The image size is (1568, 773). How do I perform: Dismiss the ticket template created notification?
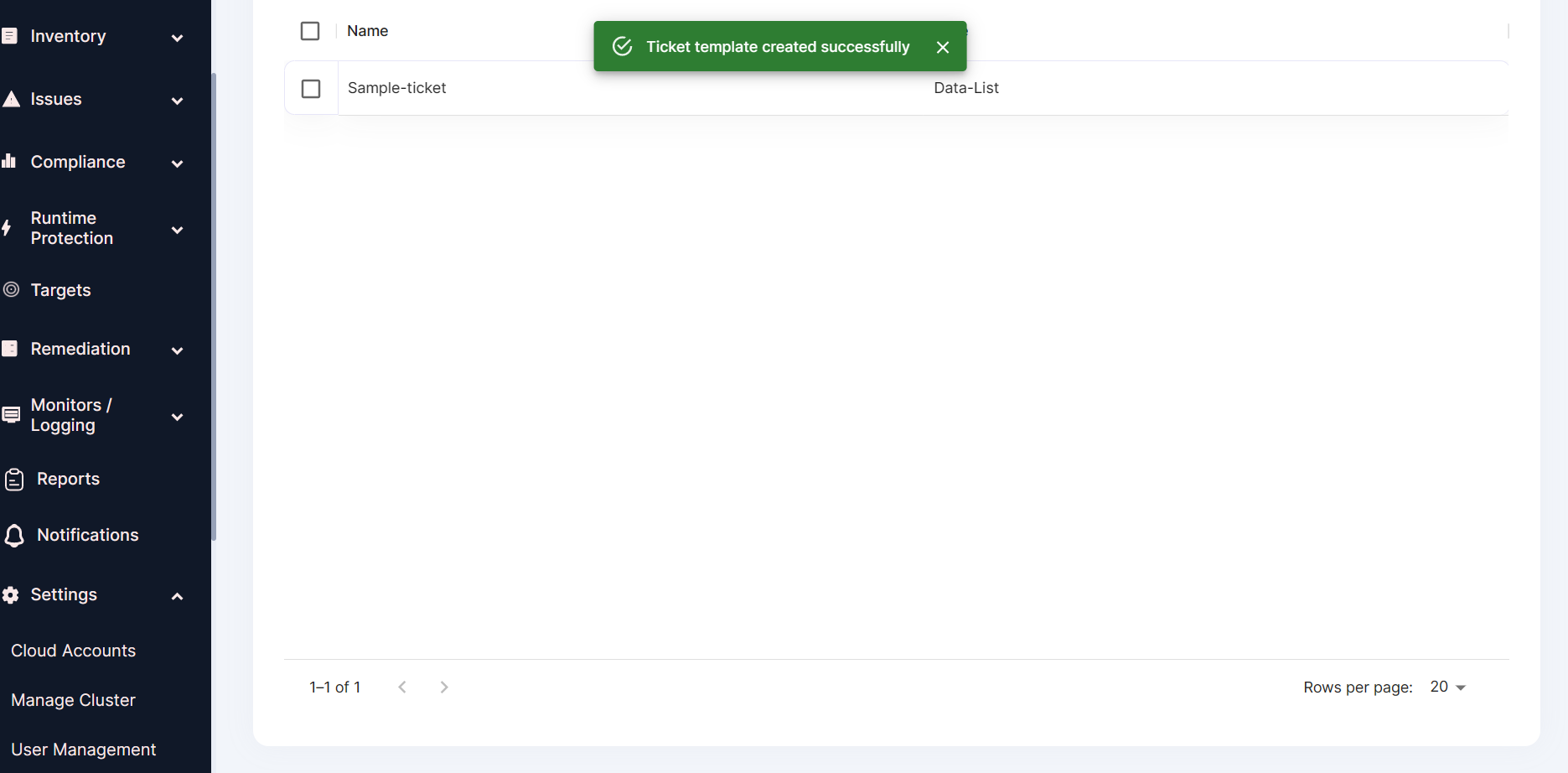(x=943, y=47)
